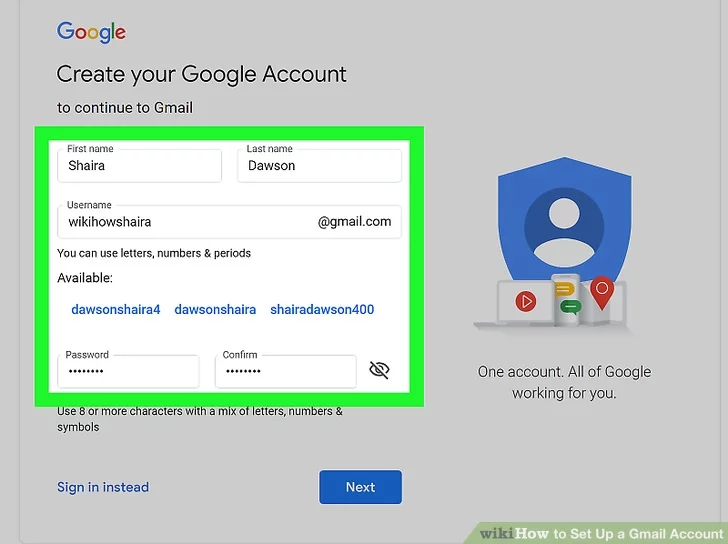Click the Google logo
Viewport: 728px width, 544px height.
(91, 32)
